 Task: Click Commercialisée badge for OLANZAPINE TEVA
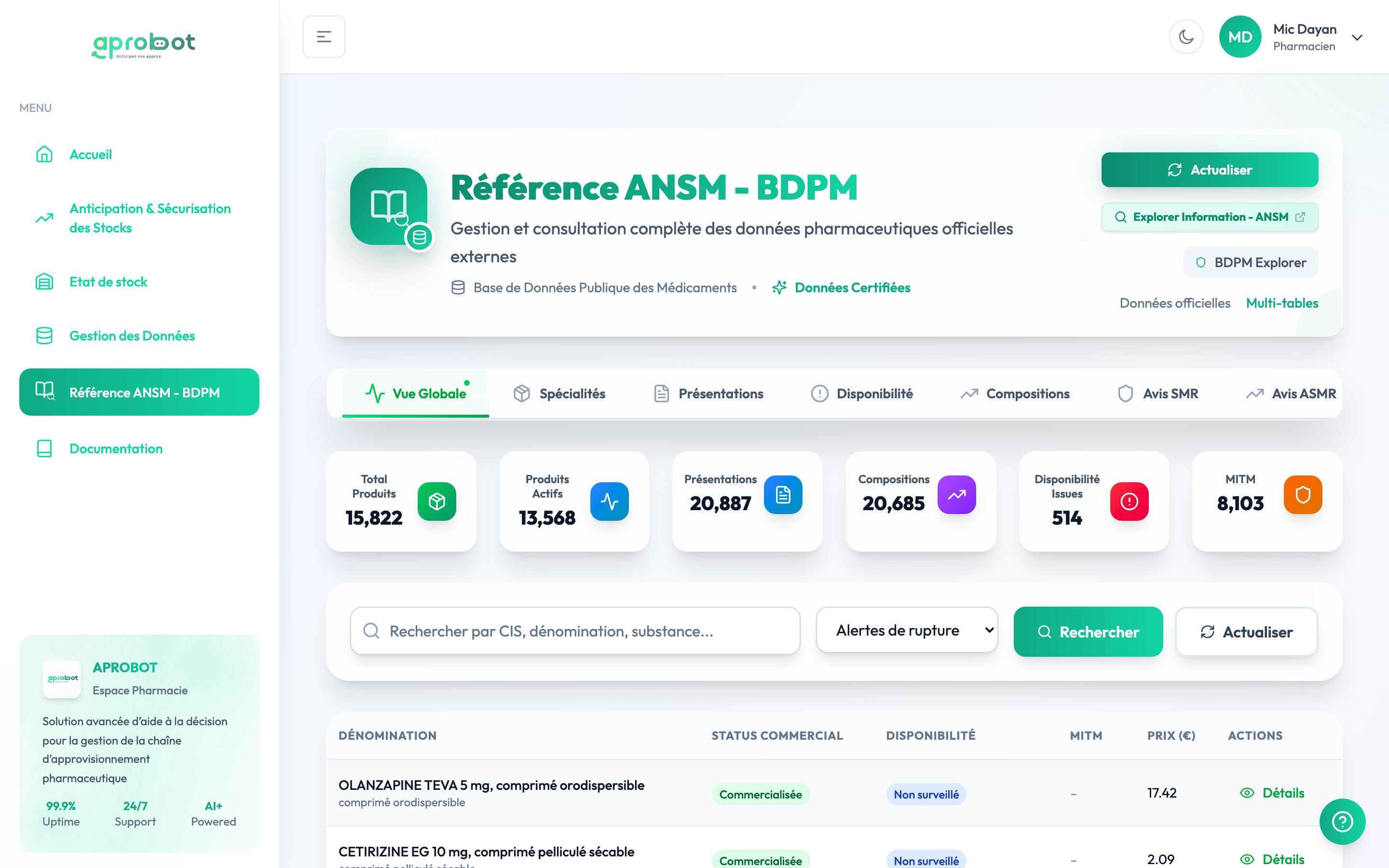761,794
